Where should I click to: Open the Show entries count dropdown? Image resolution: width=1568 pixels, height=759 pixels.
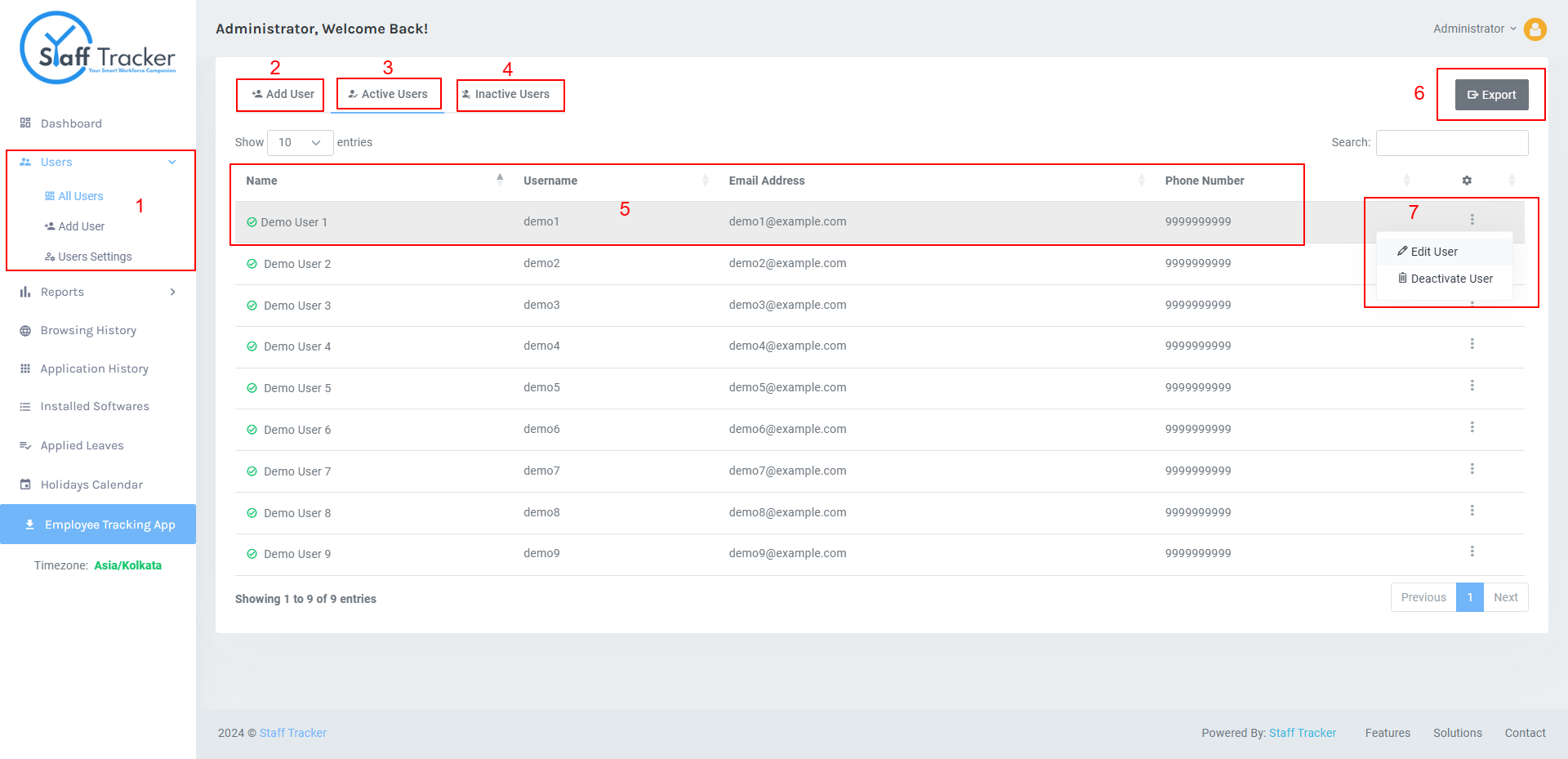point(300,142)
